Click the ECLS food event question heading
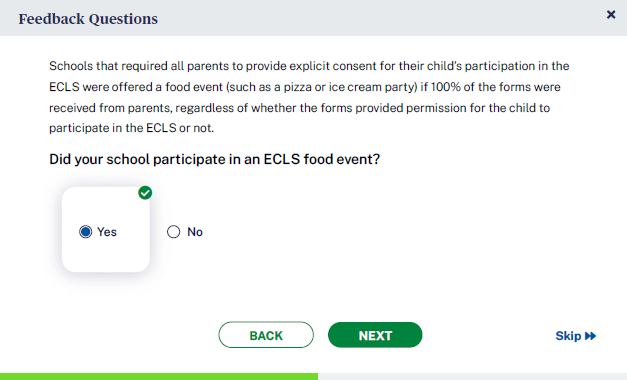The height and width of the screenshot is (380, 627). tap(214, 159)
